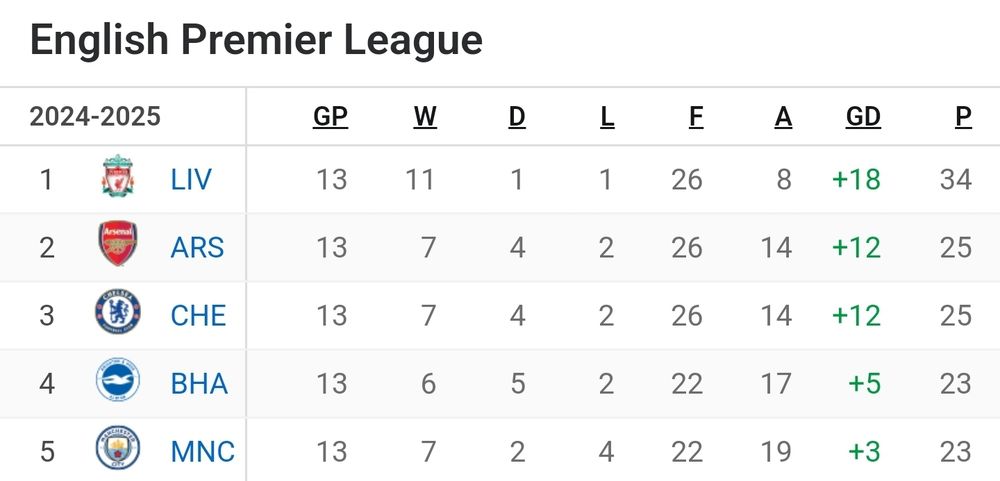Select the 2024-2025 season label
Image resolution: width=1000 pixels, height=481 pixels.
coord(95,117)
